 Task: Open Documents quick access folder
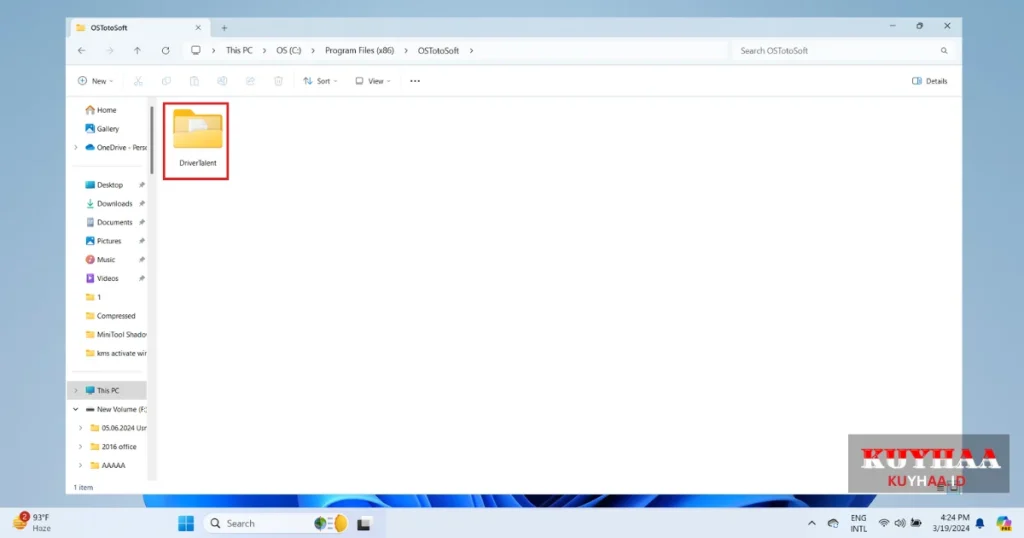pyautogui.click(x=109, y=223)
